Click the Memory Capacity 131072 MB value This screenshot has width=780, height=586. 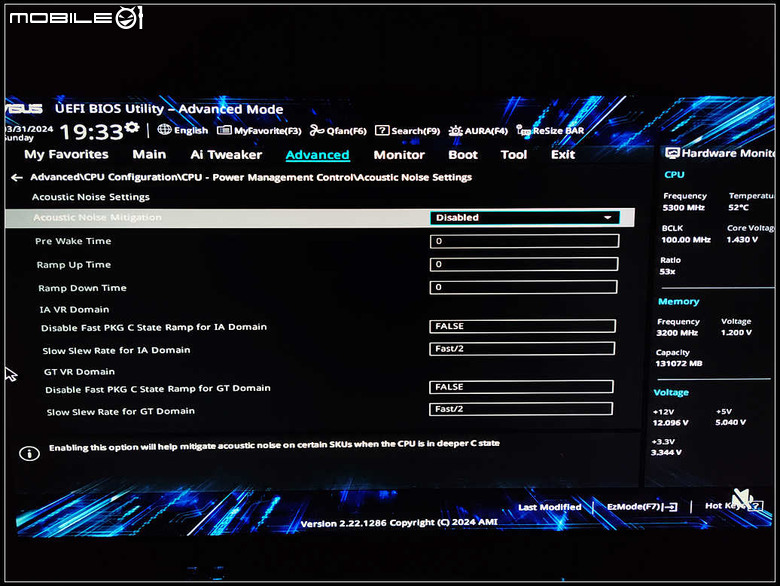[679, 364]
